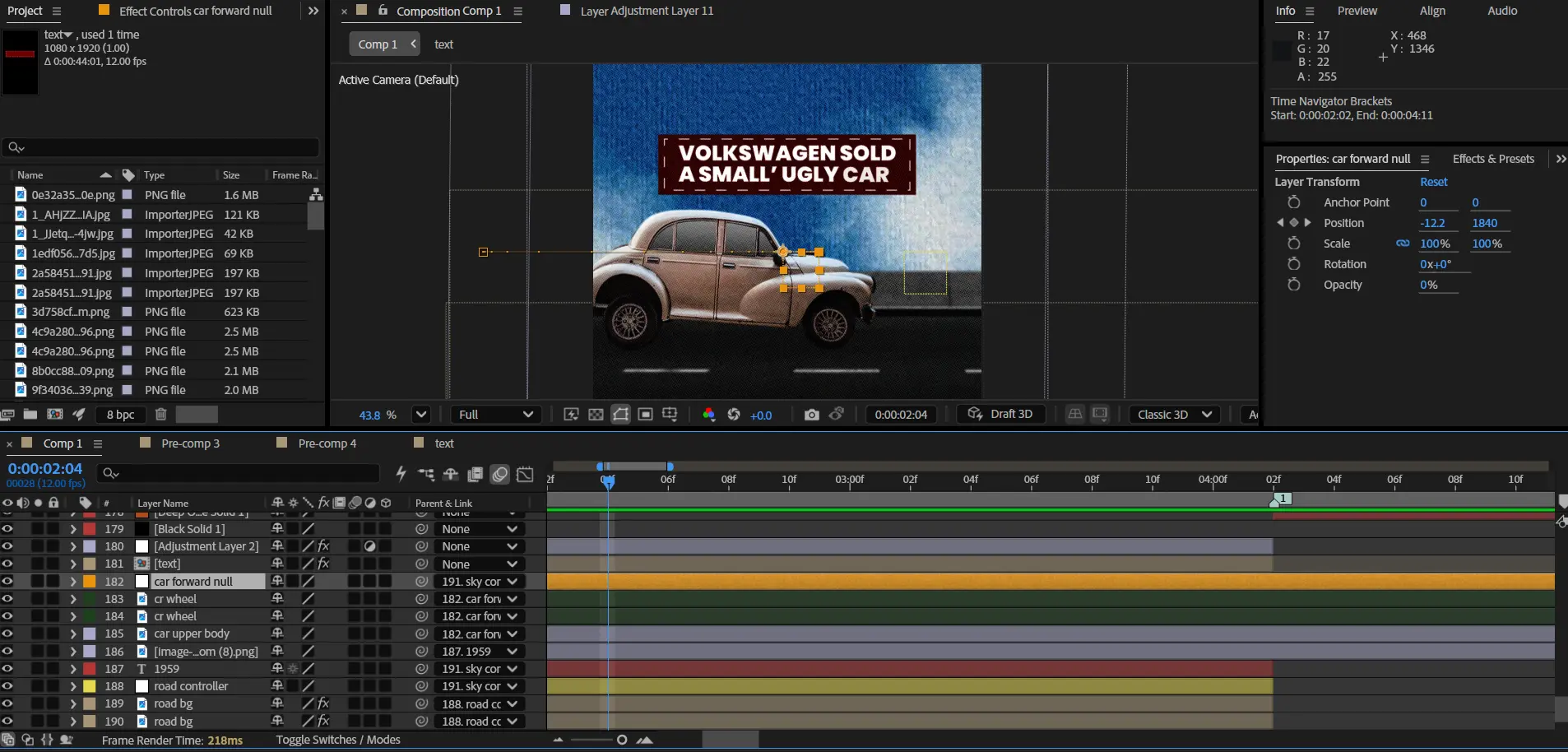Switch to the Pre-comp 3 timeline tab
The width and height of the screenshot is (1568, 752).
190,443
